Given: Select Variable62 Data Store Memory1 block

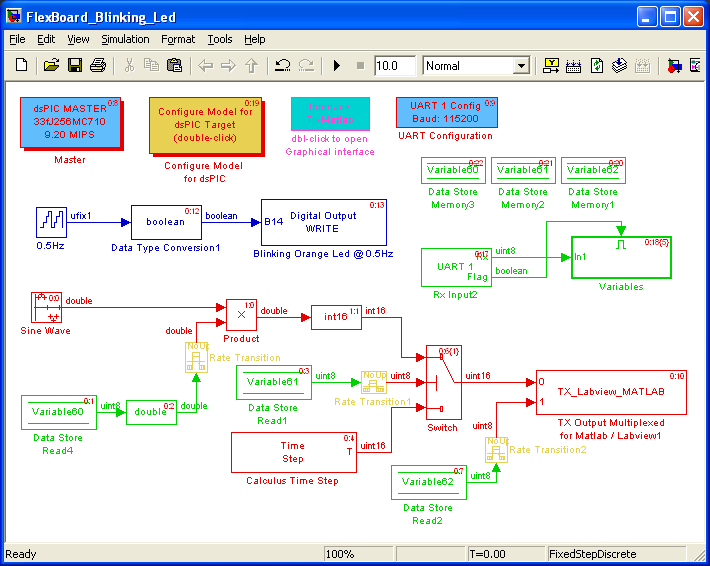Looking at the screenshot, I should [594, 170].
